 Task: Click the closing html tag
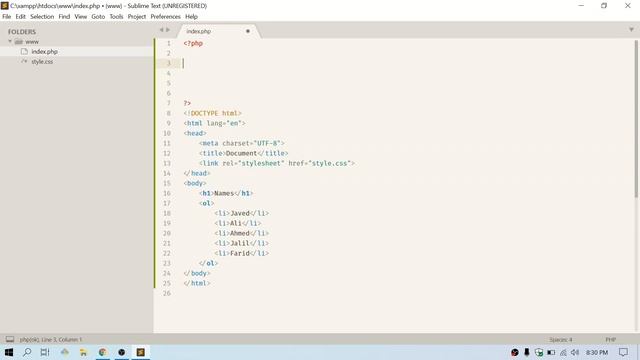click(x=197, y=283)
